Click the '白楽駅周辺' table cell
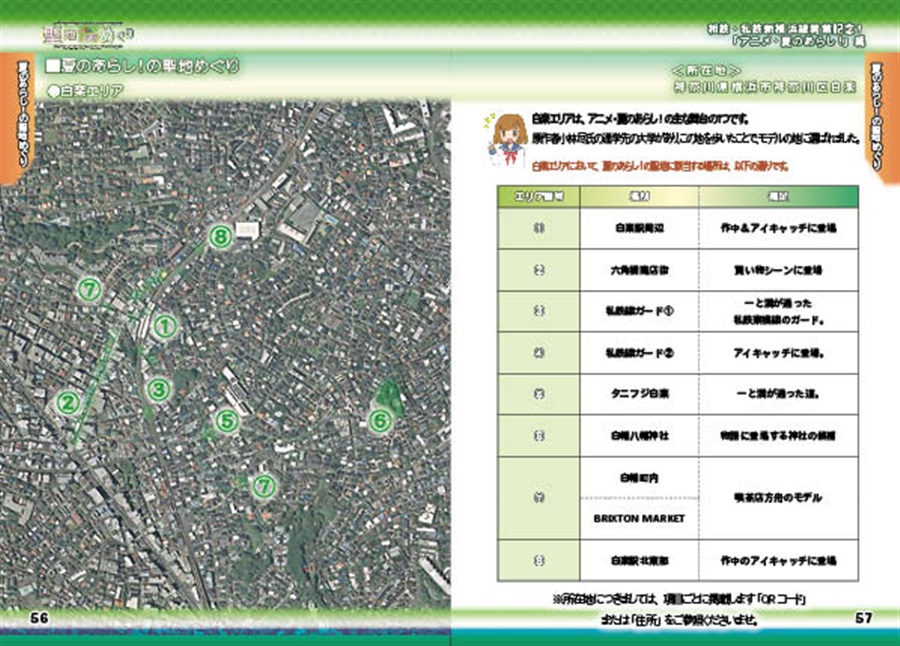 pos(639,228)
